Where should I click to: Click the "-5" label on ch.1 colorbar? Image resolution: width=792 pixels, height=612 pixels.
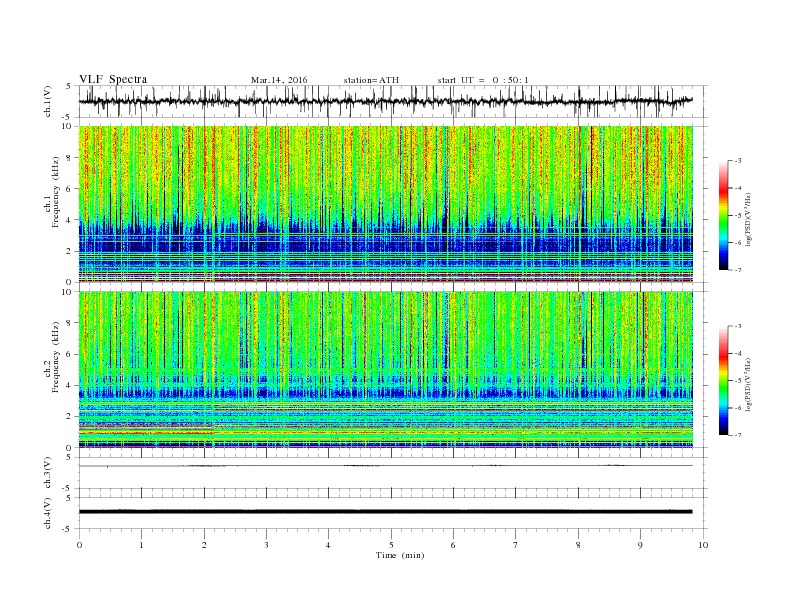coord(738,216)
